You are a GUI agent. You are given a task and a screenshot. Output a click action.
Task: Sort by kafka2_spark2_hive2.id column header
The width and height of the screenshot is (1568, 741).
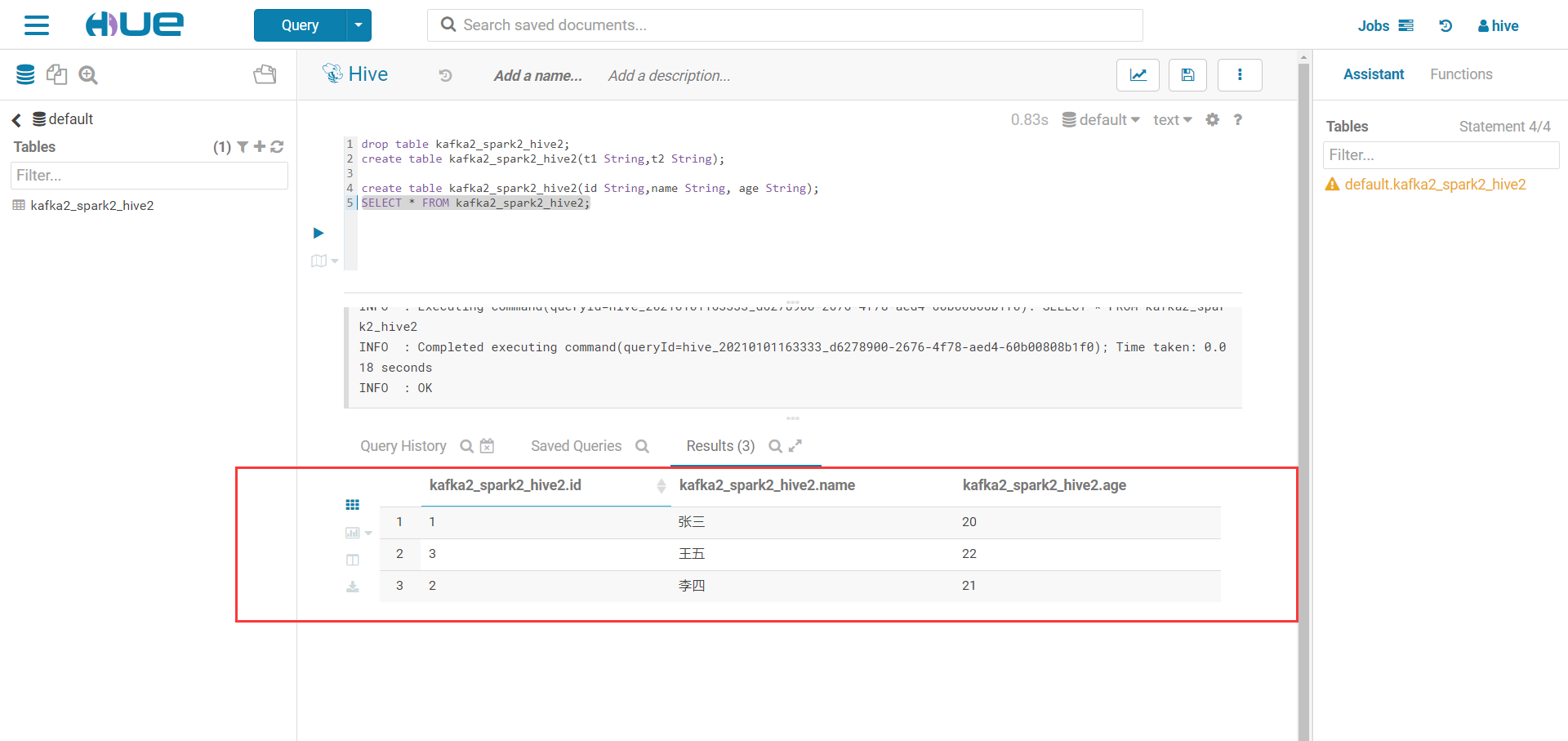506,485
